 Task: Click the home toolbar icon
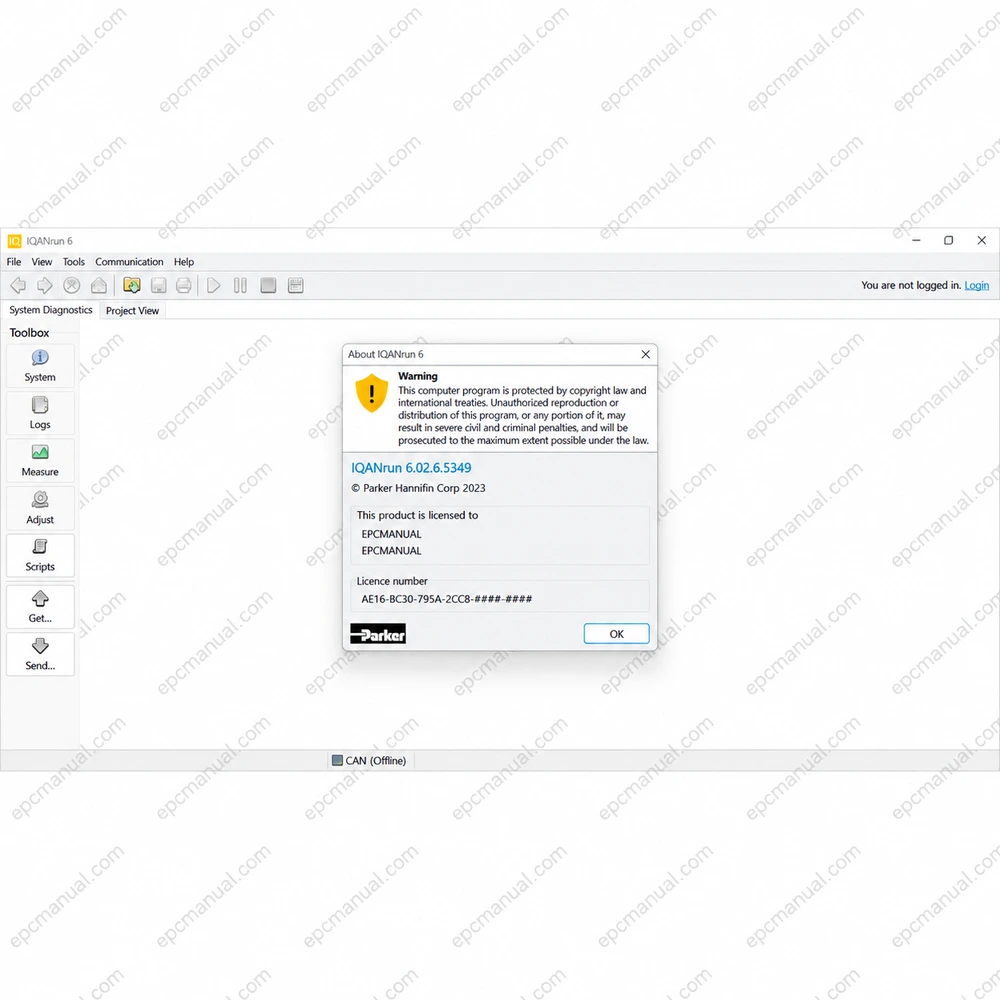coord(99,285)
